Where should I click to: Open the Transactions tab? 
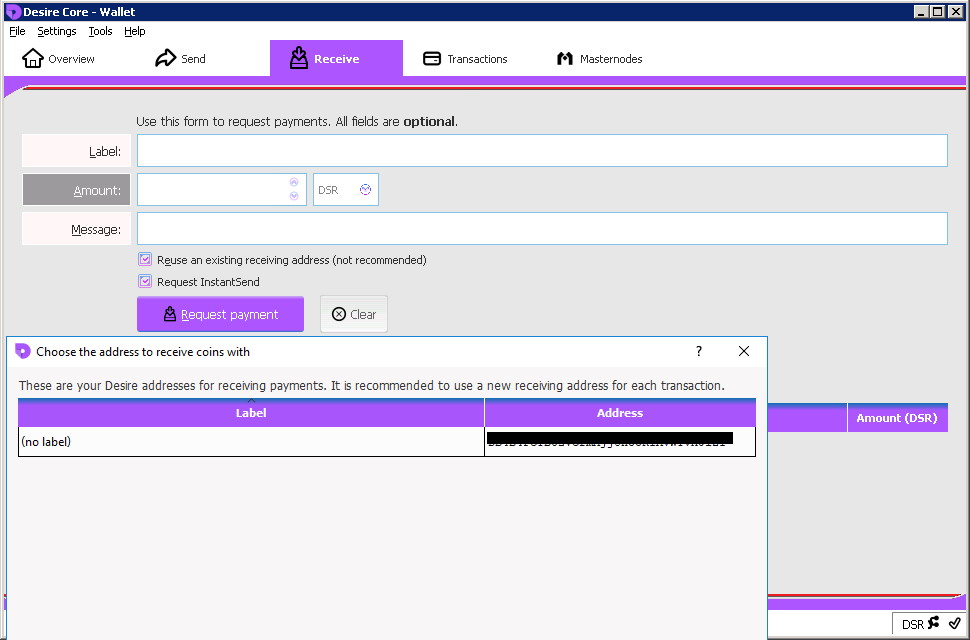[465, 59]
